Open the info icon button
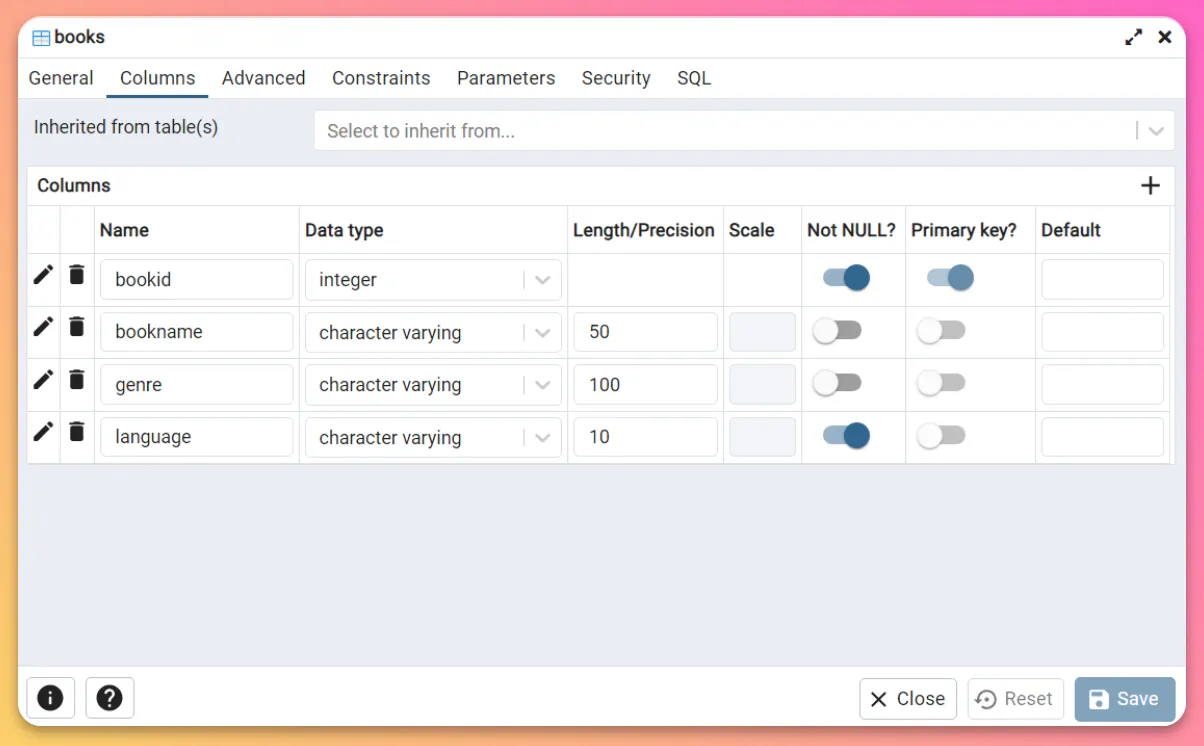Image resolution: width=1204 pixels, height=746 pixels. point(50,698)
